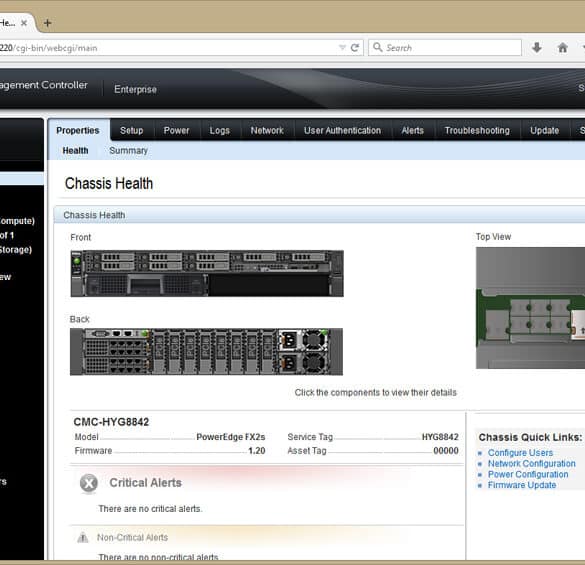Go to the browser home page icon
Viewport: 585px width, 565px height.
563,47
